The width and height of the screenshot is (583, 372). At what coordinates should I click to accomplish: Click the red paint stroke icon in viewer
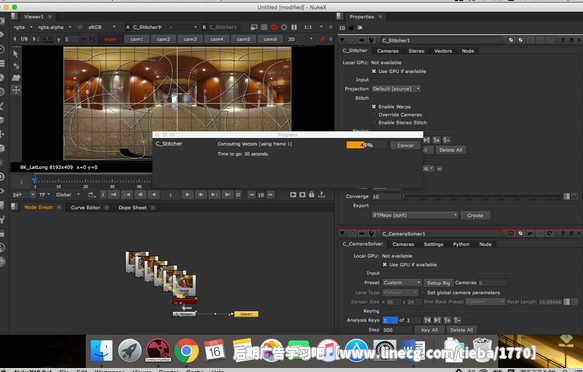pyautogui.click(x=322, y=39)
